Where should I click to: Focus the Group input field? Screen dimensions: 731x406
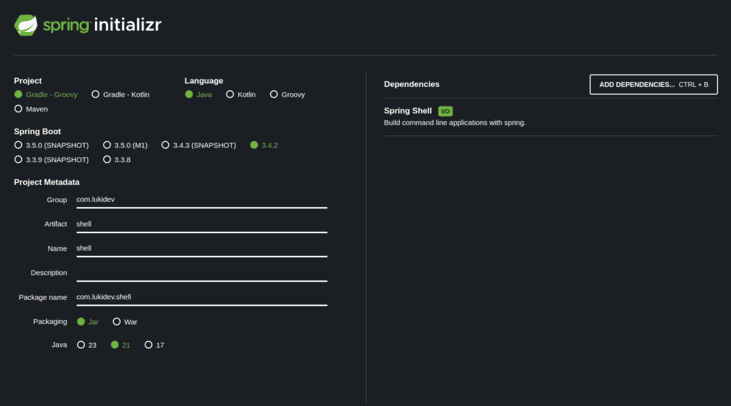click(x=200, y=200)
